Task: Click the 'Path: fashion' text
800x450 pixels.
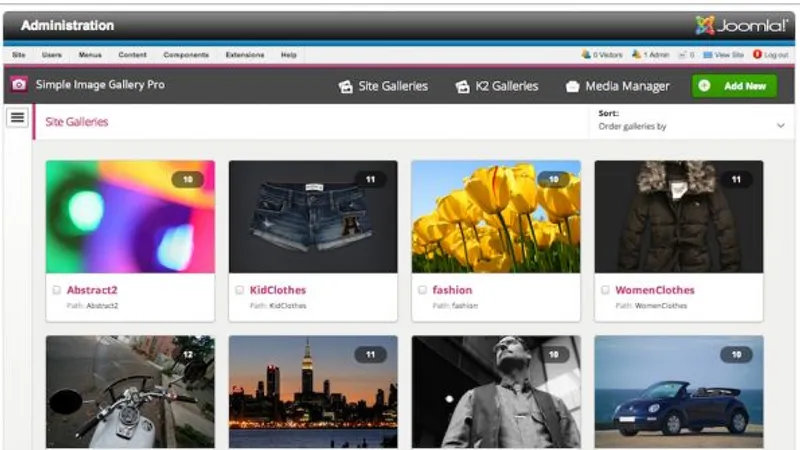Action: tap(455, 306)
